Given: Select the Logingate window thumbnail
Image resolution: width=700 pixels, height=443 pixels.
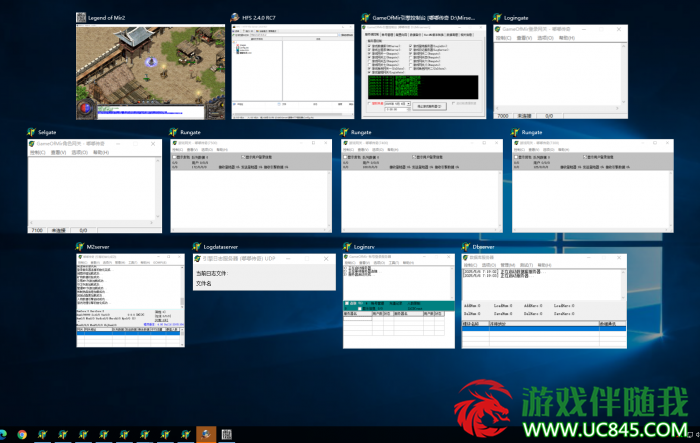Looking at the screenshot, I should tap(560, 72).
